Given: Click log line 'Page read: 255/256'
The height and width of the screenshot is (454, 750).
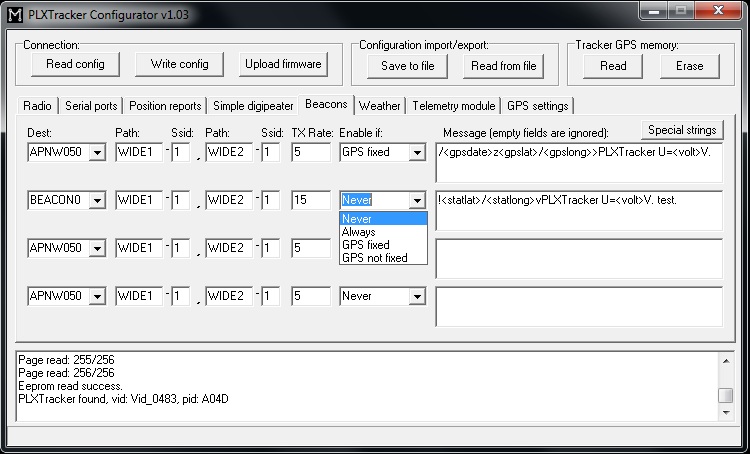Looking at the screenshot, I should tap(66, 360).
